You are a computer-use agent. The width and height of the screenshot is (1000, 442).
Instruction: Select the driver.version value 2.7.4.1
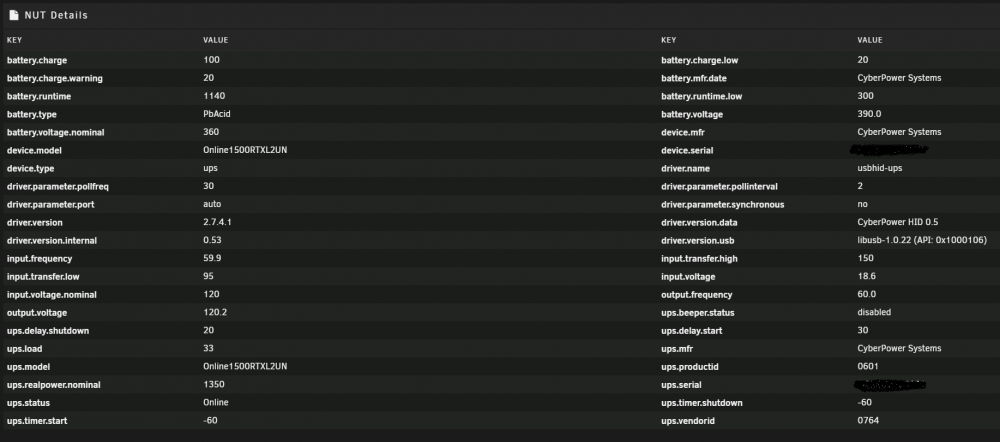click(x=217, y=223)
